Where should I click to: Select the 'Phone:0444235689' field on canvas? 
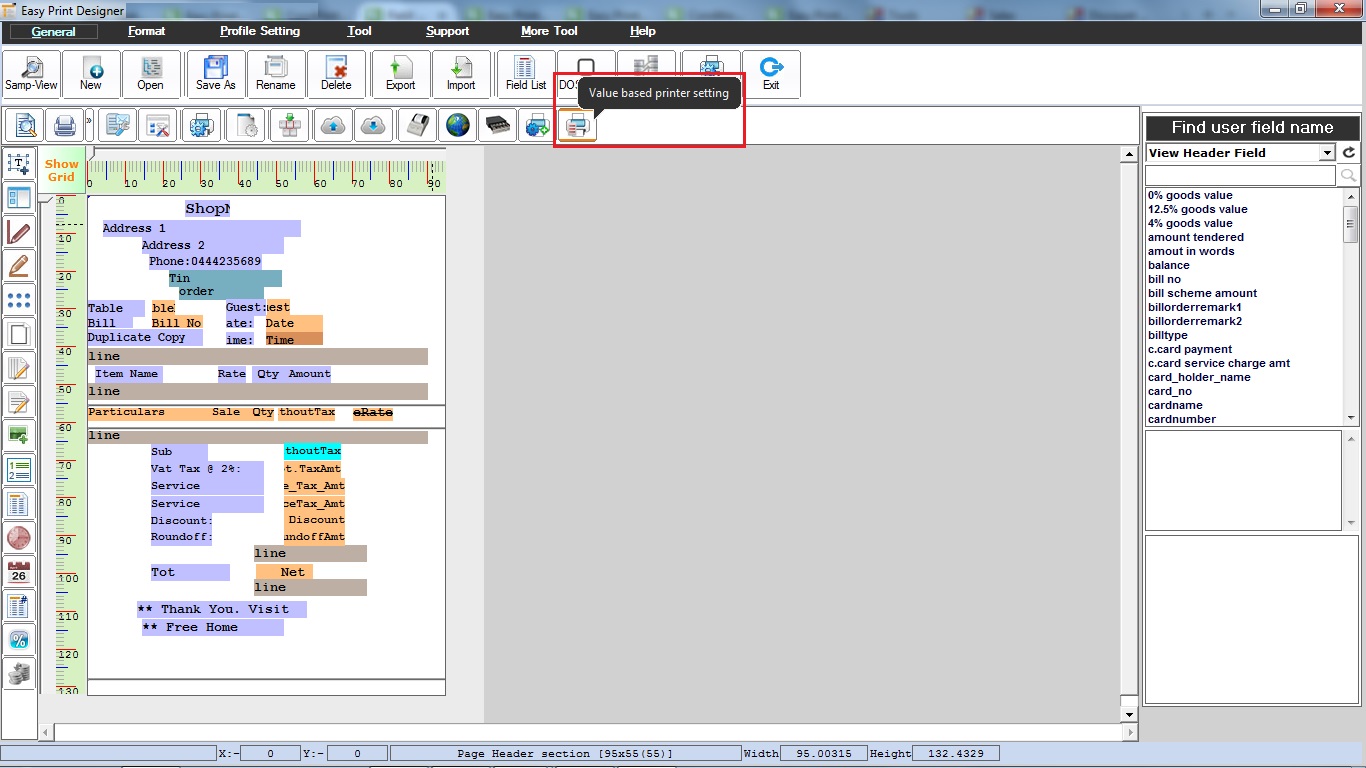coord(206,262)
